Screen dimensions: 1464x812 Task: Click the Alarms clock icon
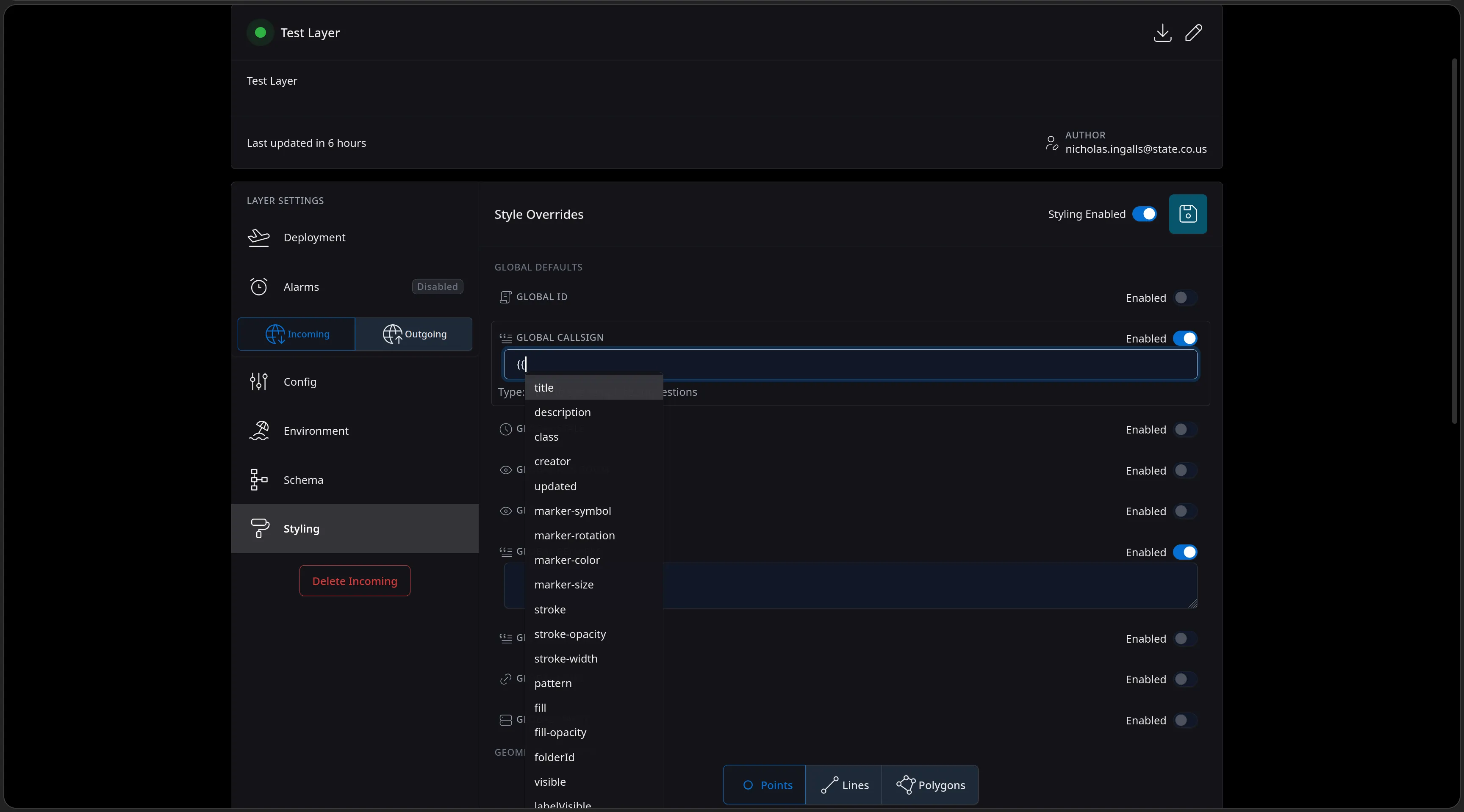point(258,287)
